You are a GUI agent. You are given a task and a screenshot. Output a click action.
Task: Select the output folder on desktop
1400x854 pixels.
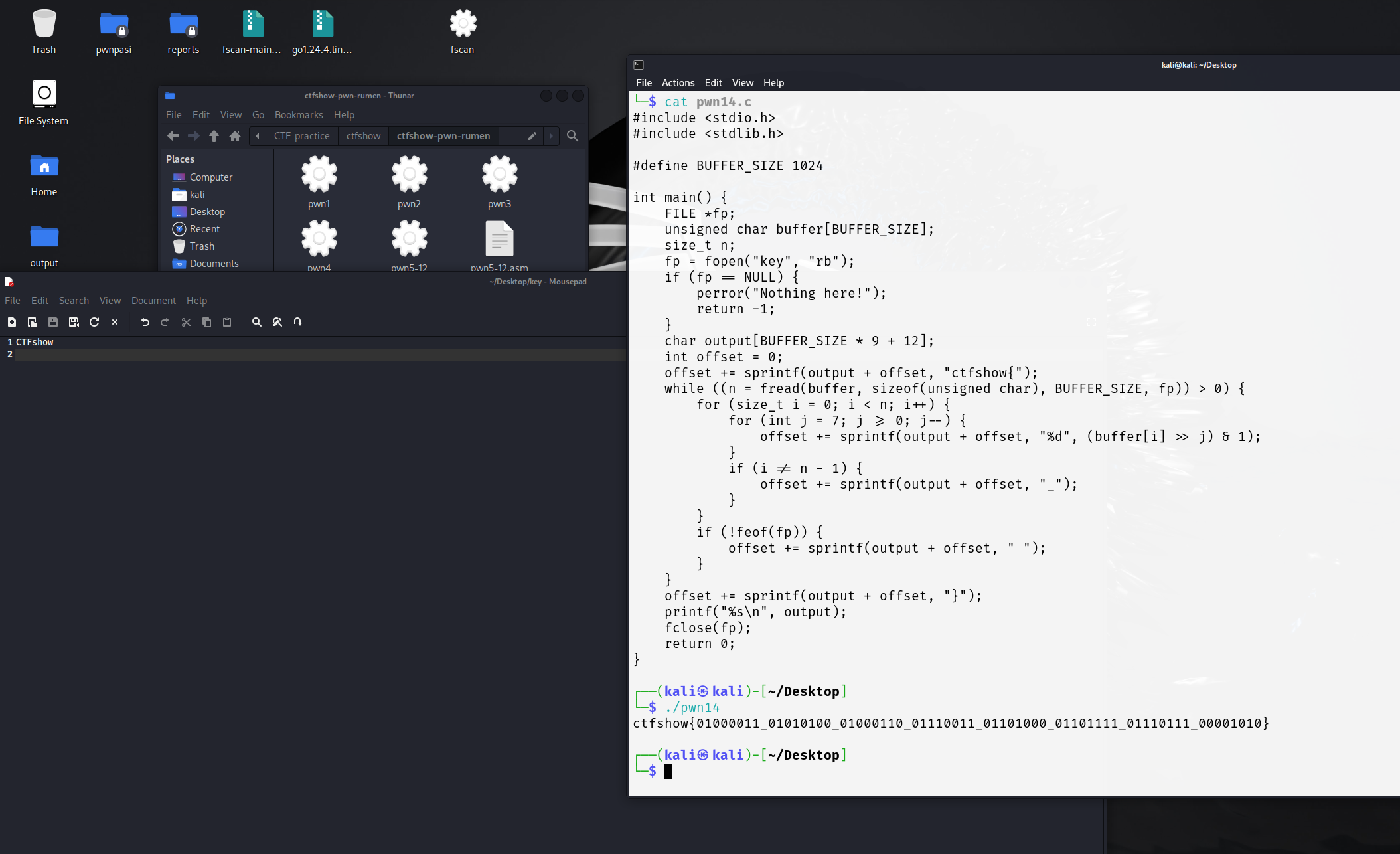click(44, 246)
